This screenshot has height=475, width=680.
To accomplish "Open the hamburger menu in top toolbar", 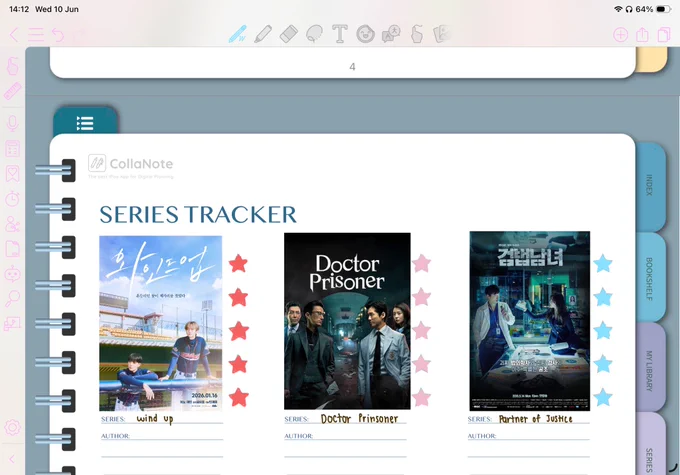I will [36, 34].
